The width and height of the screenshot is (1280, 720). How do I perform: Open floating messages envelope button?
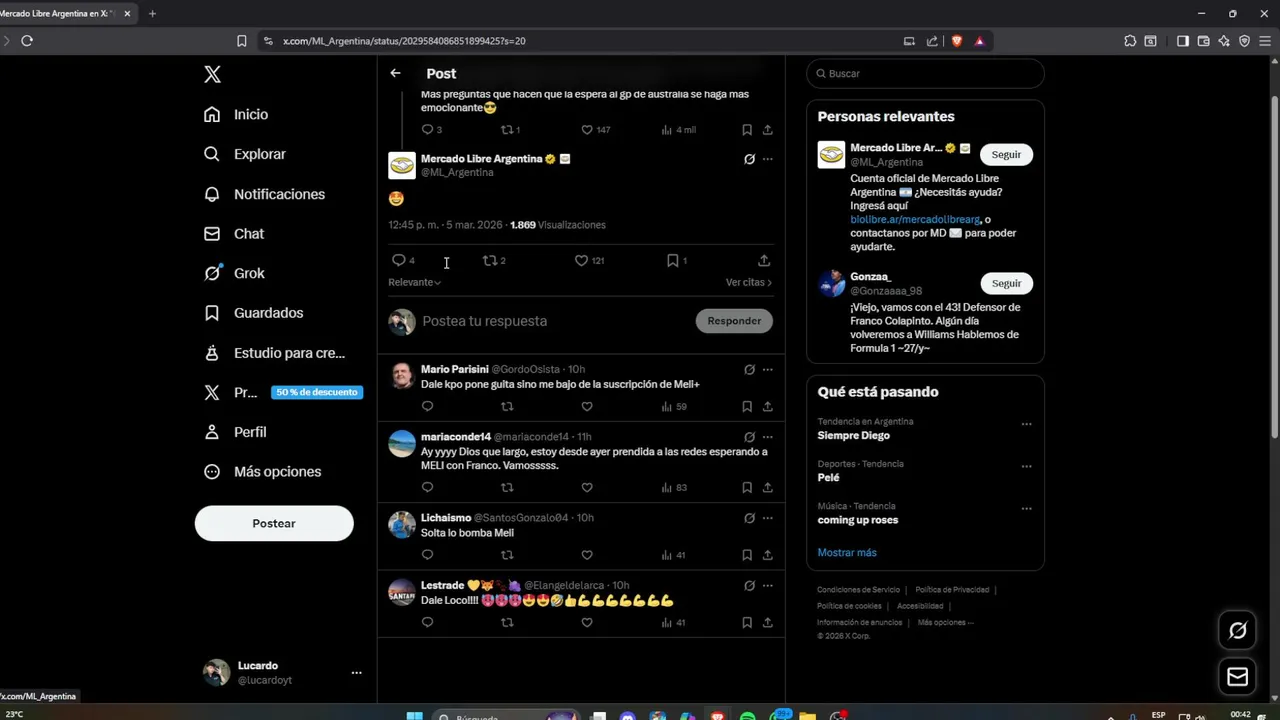pyautogui.click(x=1238, y=677)
